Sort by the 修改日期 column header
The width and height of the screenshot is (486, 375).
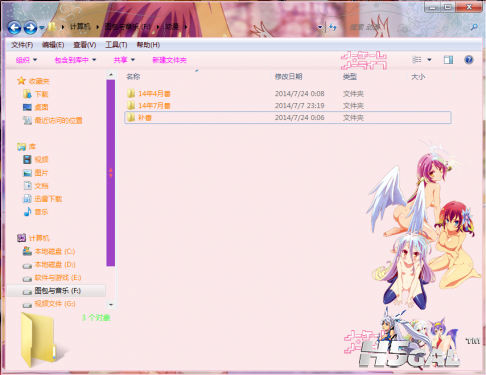pos(288,77)
